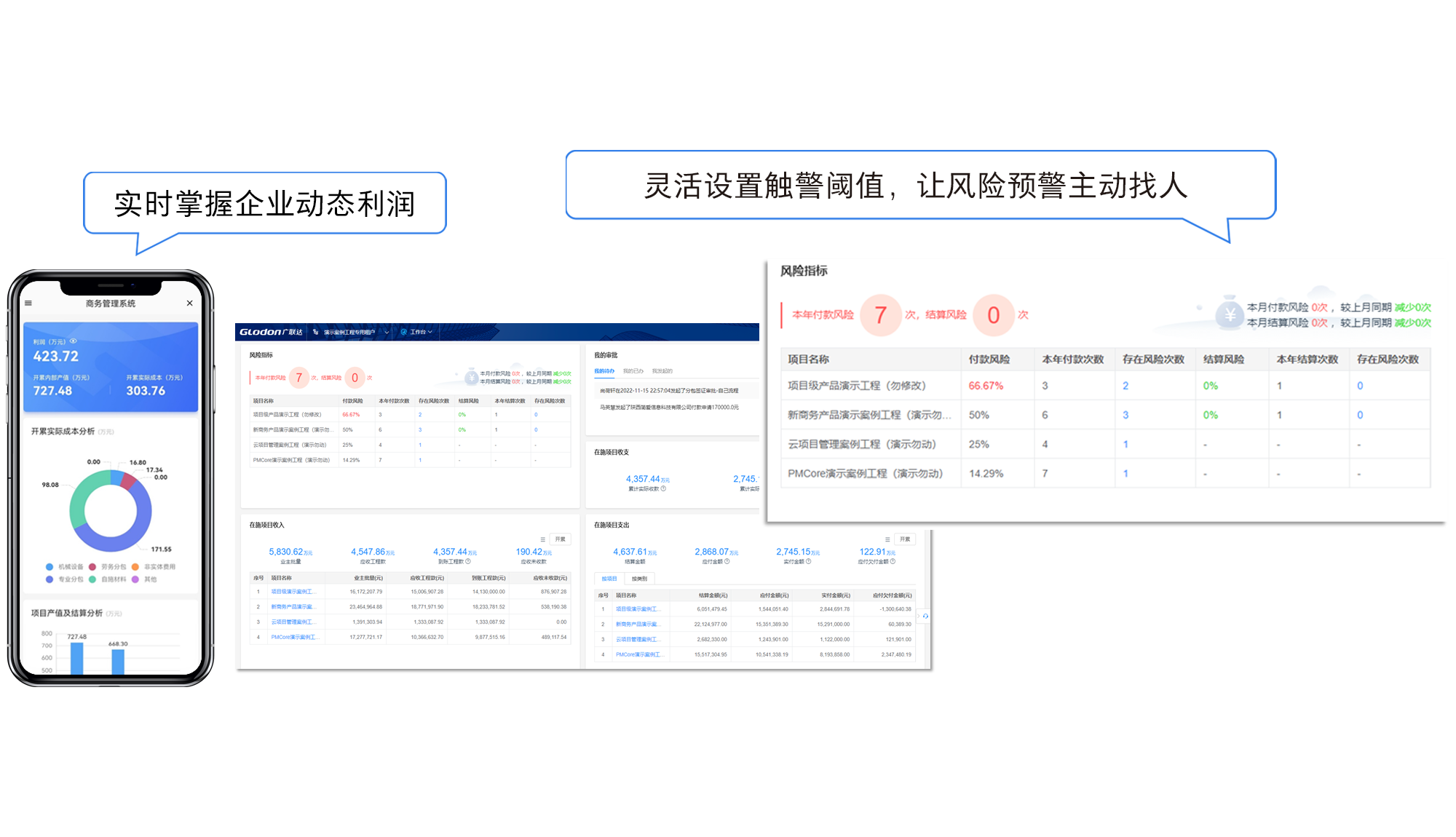Screen dimensions: 1456x837
Task: Switch to the 按类别 tab
Action: 639,579
